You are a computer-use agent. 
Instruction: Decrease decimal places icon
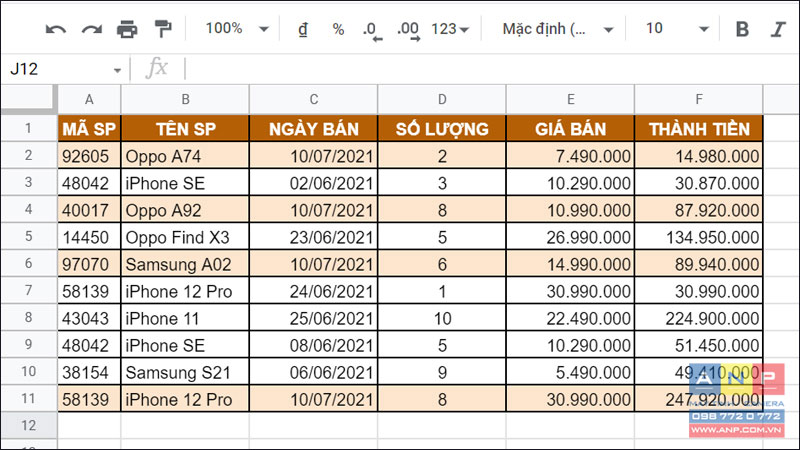[x=372, y=30]
